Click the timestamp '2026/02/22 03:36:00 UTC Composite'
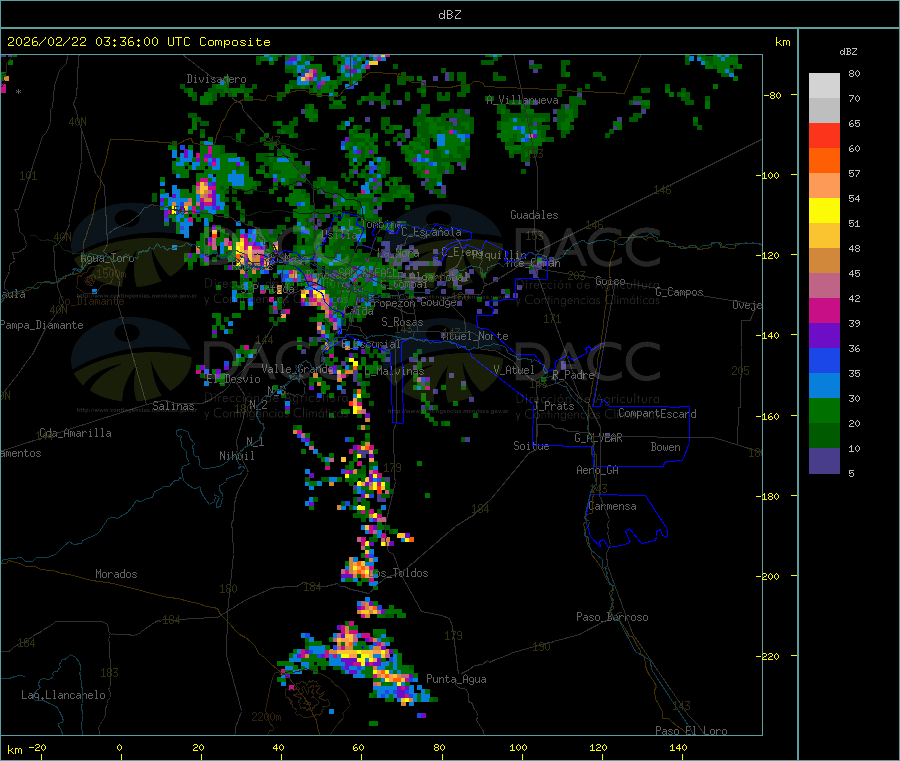900x761 pixels. 139,42
